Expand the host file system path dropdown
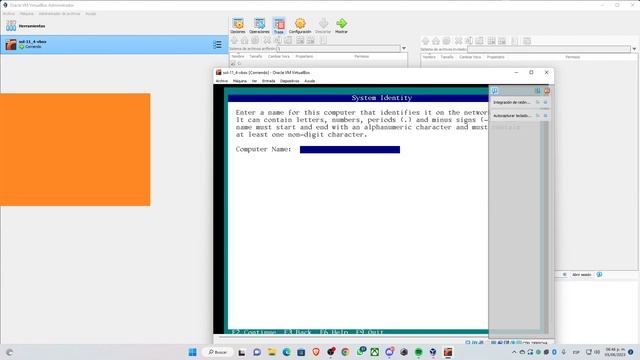 tap(404, 49)
